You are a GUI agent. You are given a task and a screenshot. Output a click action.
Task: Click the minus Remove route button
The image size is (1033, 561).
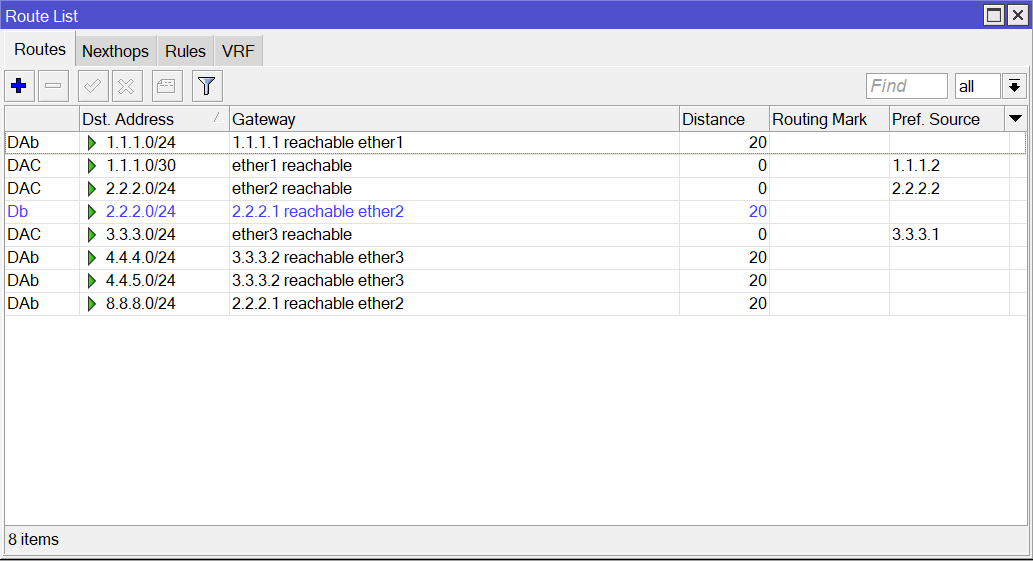(53, 86)
